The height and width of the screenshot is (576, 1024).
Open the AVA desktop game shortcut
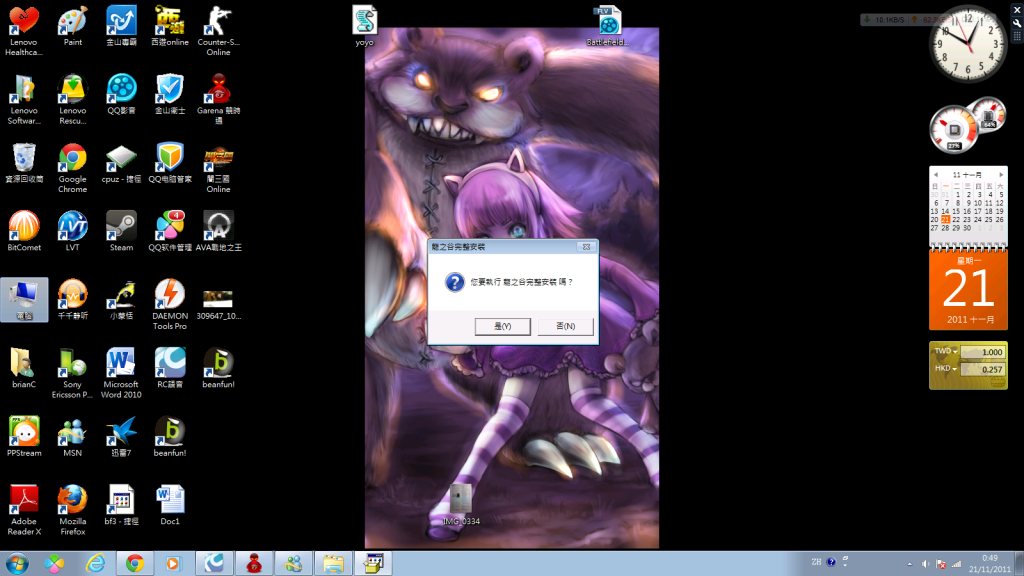[218, 231]
